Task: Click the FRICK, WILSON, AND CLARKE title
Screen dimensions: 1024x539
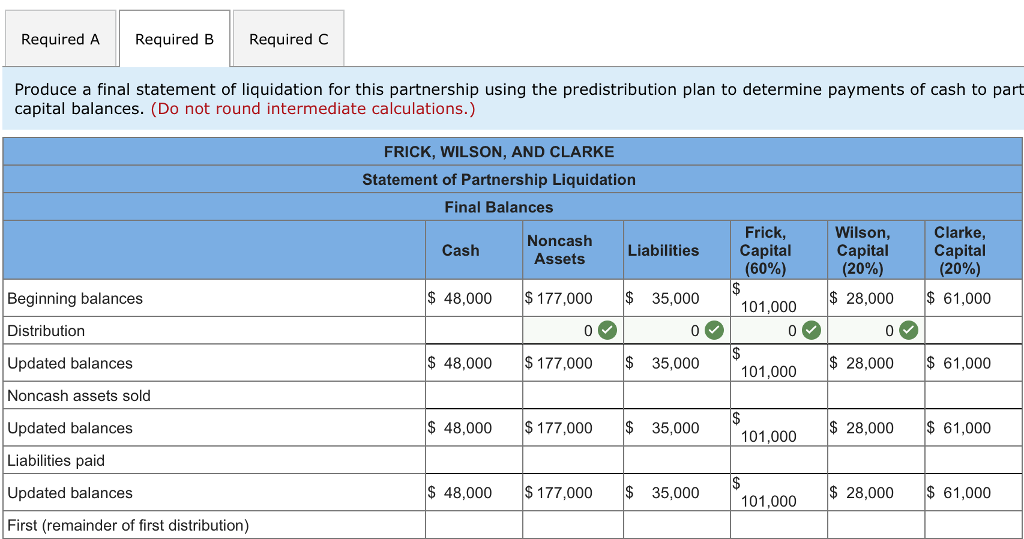Action: (x=499, y=152)
